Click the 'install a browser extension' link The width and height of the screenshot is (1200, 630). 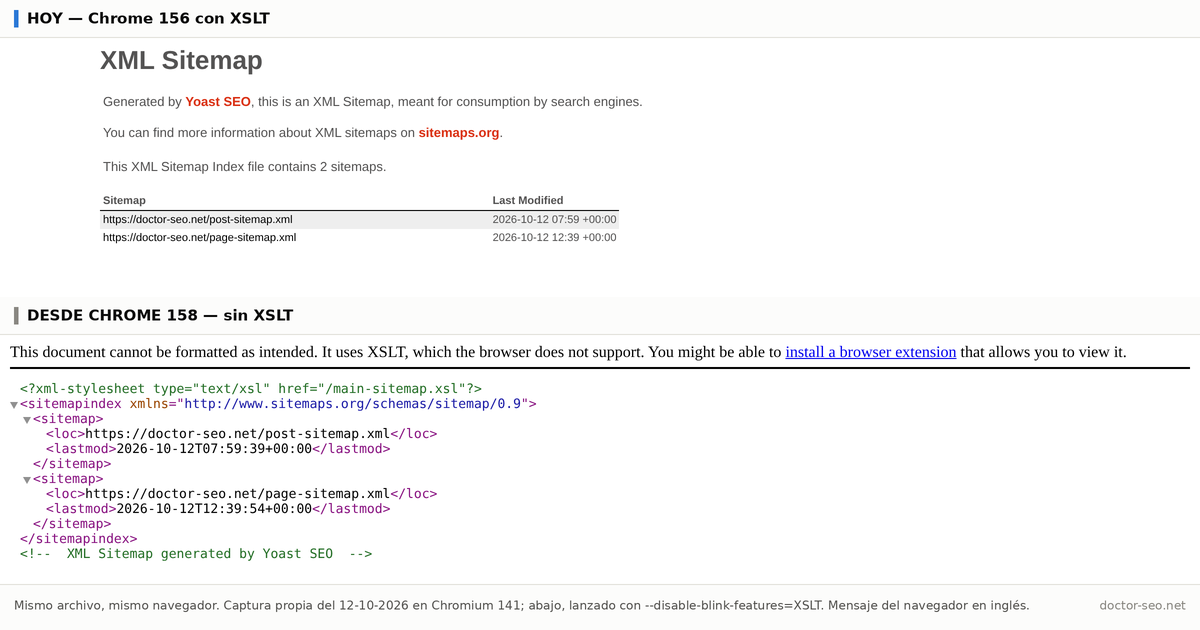pos(871,352)
